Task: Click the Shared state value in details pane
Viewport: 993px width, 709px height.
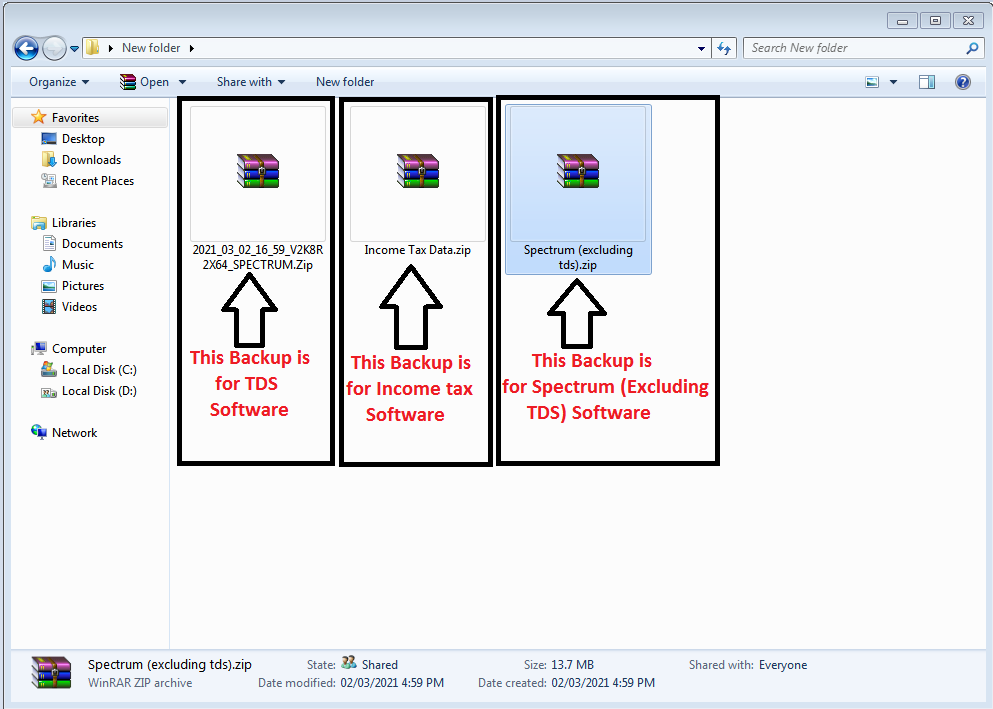Action: [x=379, y=665]
